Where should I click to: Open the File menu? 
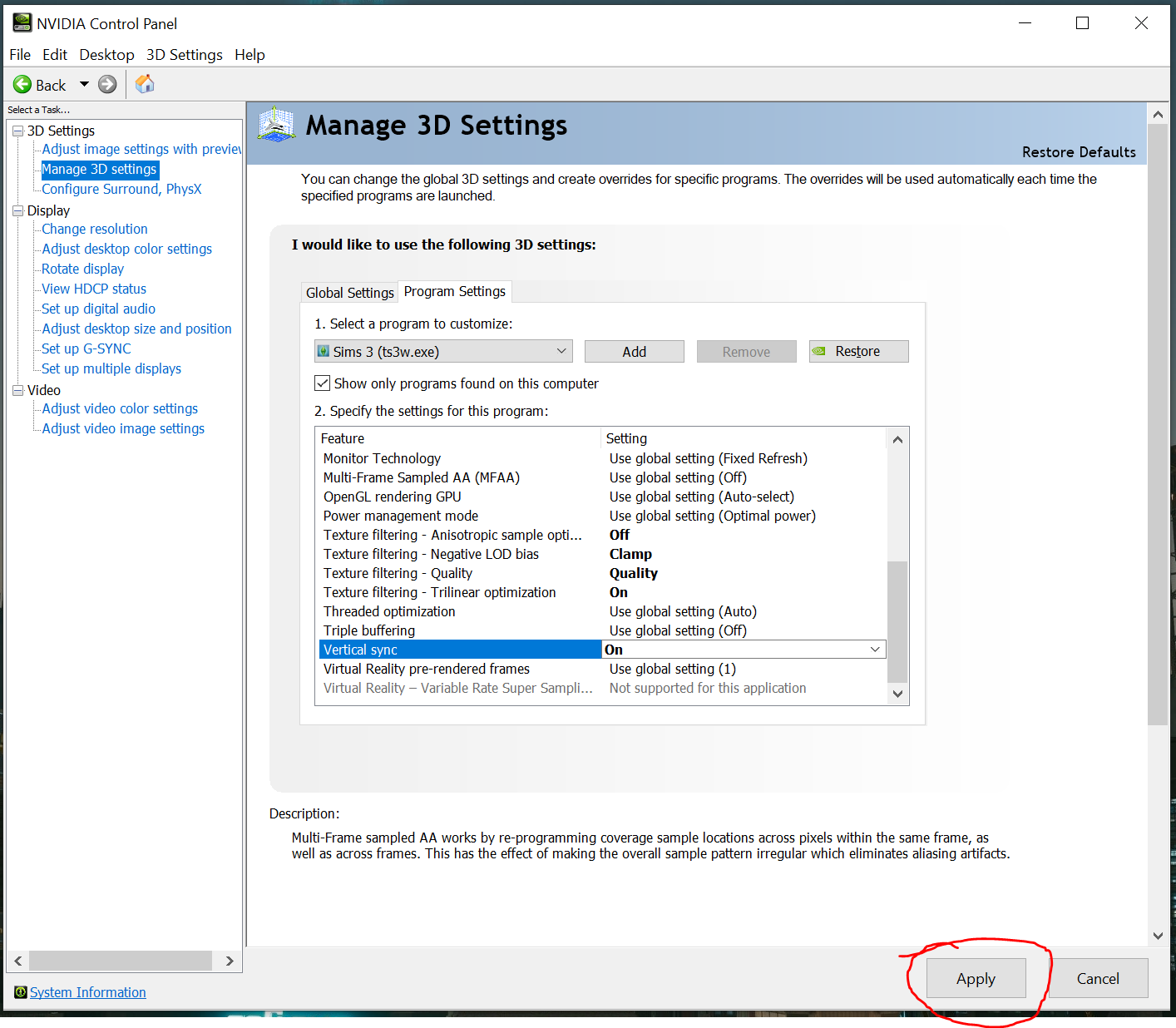[20, 55]
